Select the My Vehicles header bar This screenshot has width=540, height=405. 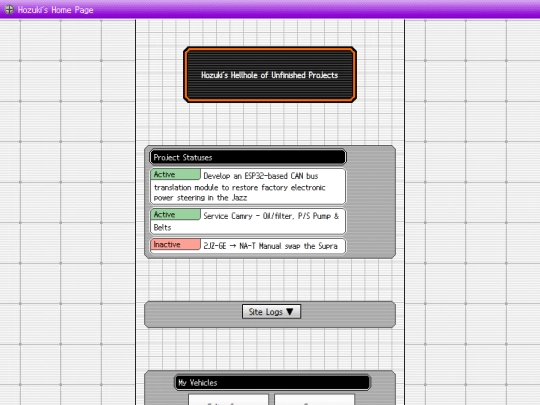[x=272, y=382]
